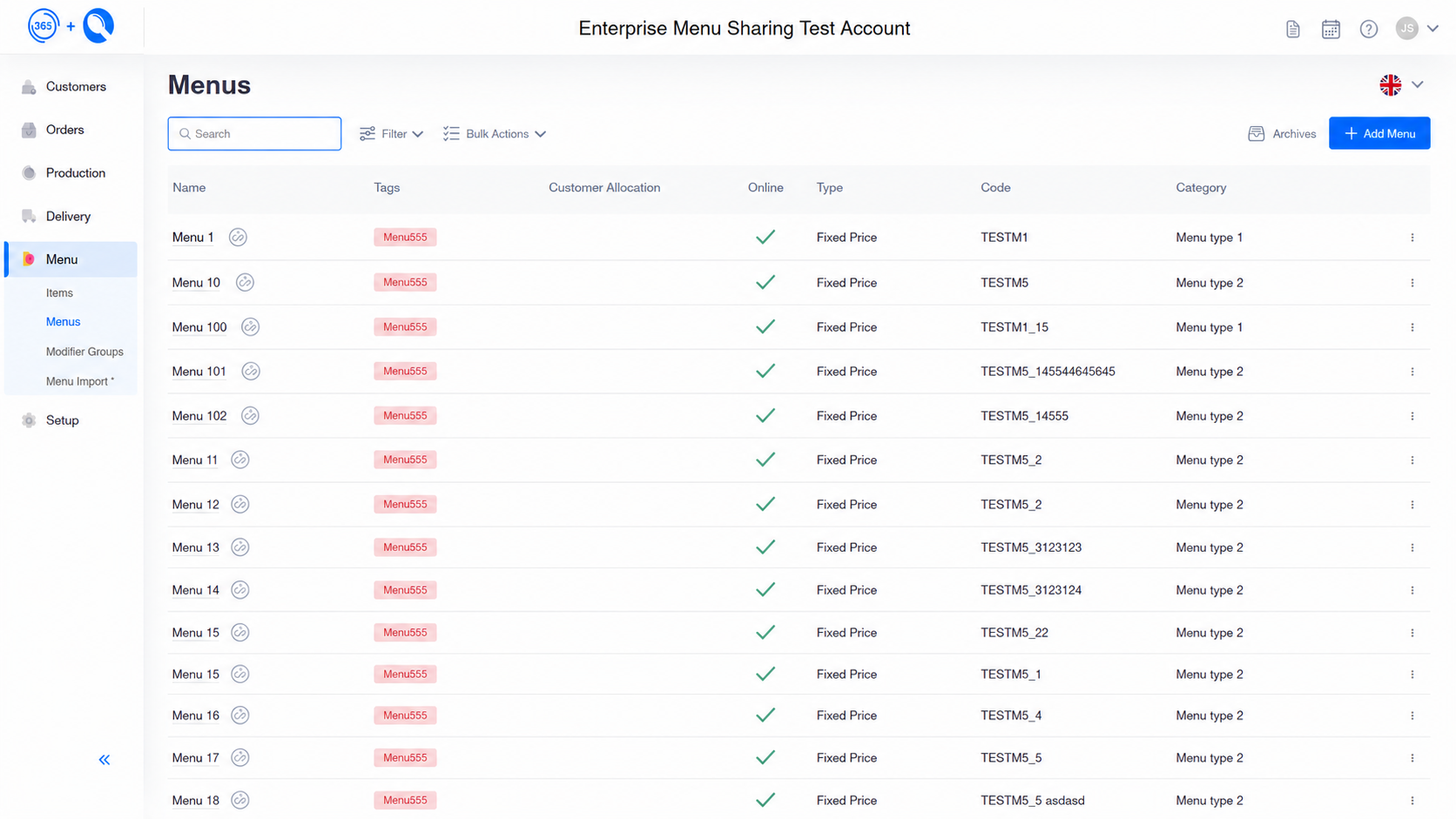Screen dimensions: 1456x819
Task: Open Modifier Groups submenu entry
Action: [x=84, y=352]
